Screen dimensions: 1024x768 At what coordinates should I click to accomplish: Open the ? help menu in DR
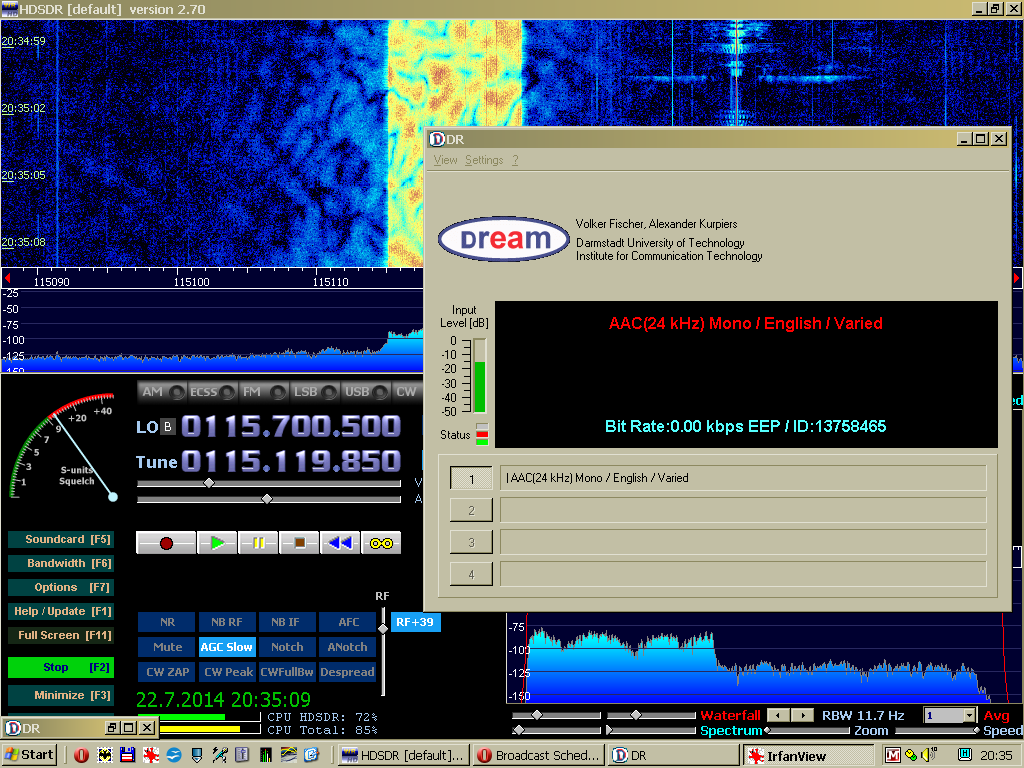tap(515, 160)
